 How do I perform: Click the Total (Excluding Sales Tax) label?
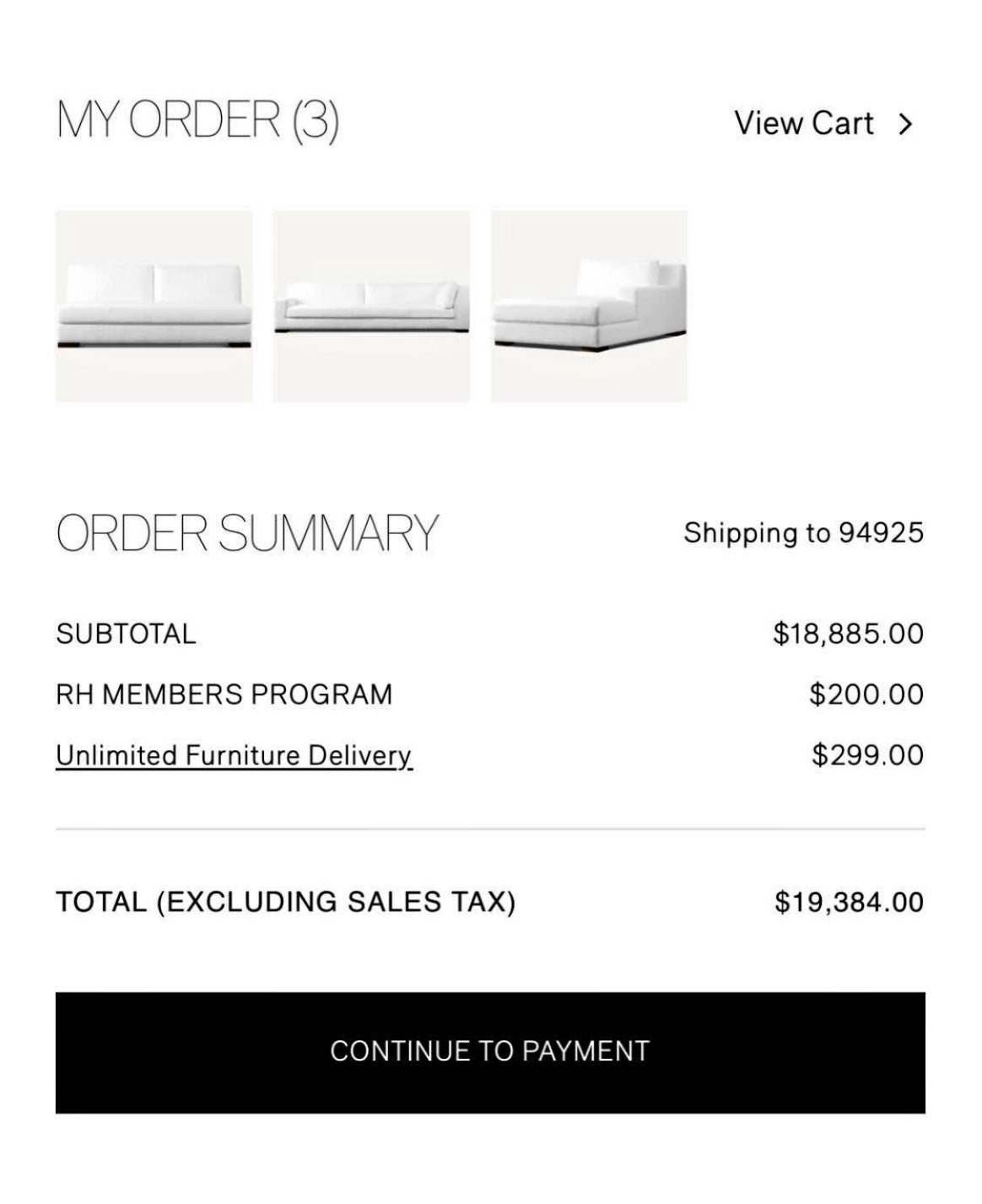286,902
